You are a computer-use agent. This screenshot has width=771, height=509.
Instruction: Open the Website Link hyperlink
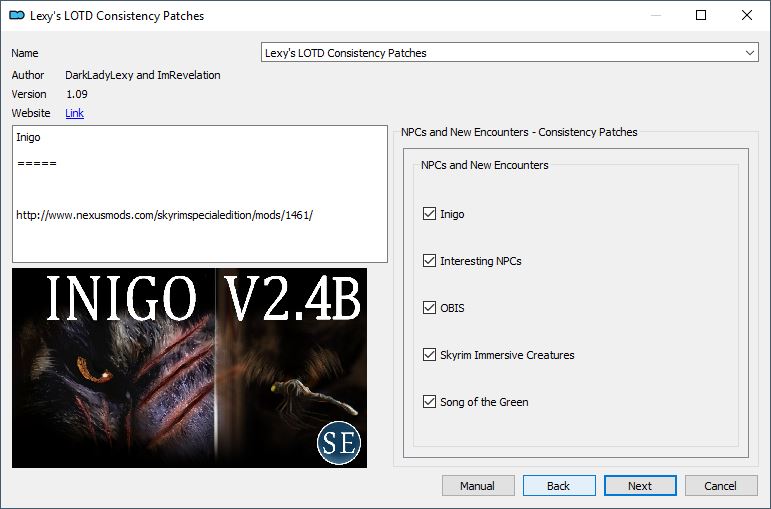coord(74,113)
